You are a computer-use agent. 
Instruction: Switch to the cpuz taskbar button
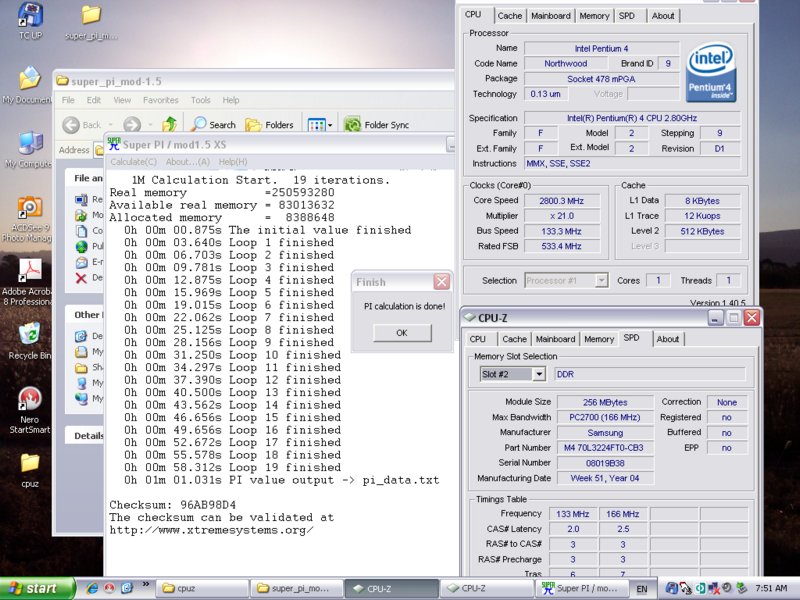pyautogui.click(x=202, y=588)
